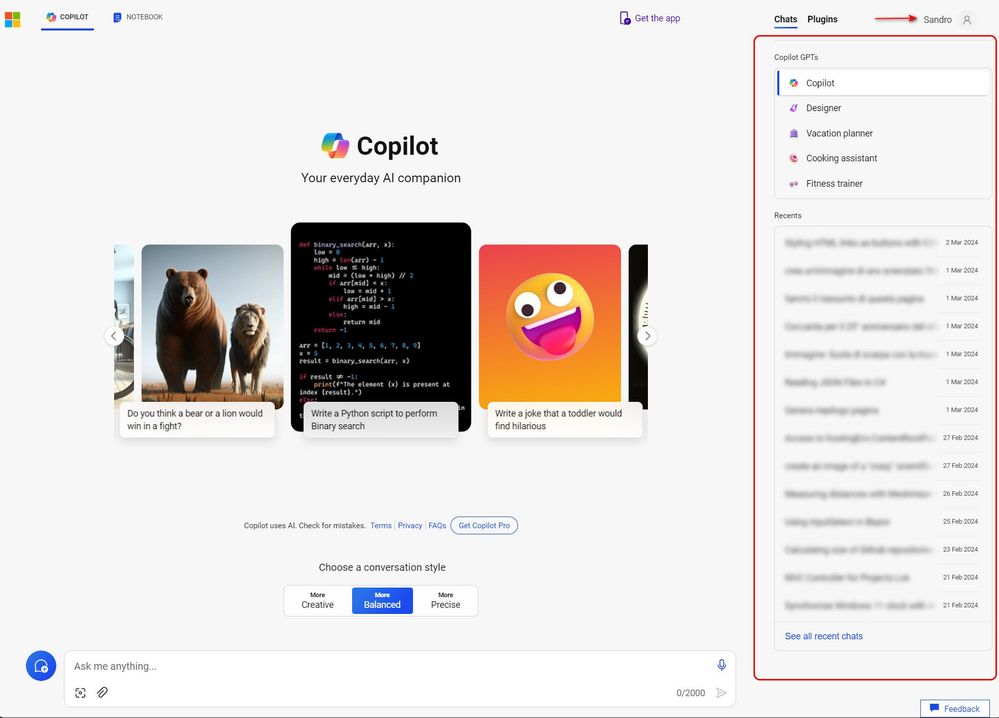The image size is (999, 718).
Task: Click the Feedback button
Action: point(954,708)
